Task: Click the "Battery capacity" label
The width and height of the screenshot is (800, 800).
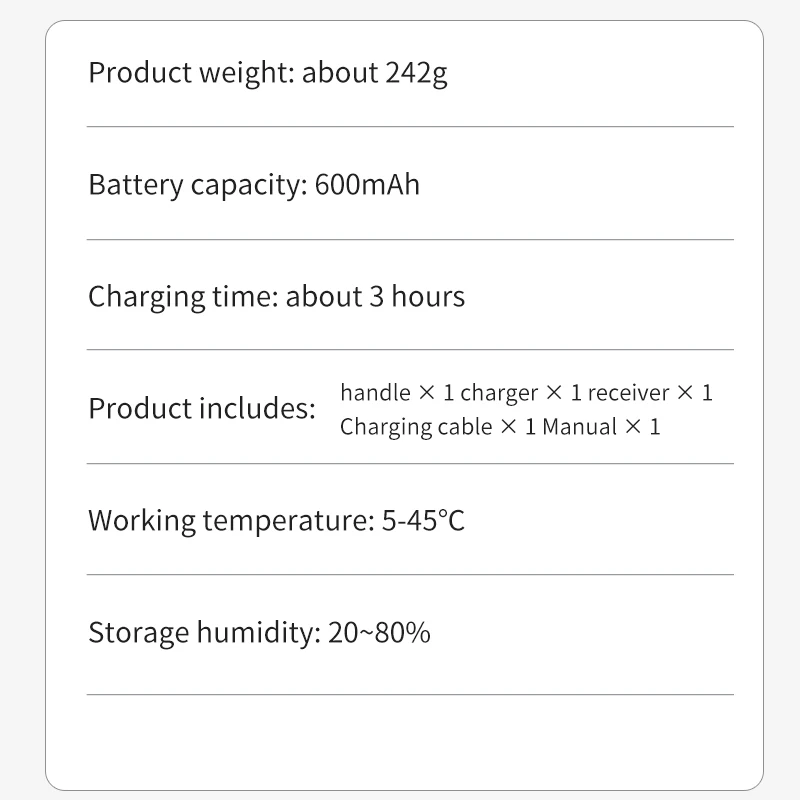Action: (x=195, y=185)
